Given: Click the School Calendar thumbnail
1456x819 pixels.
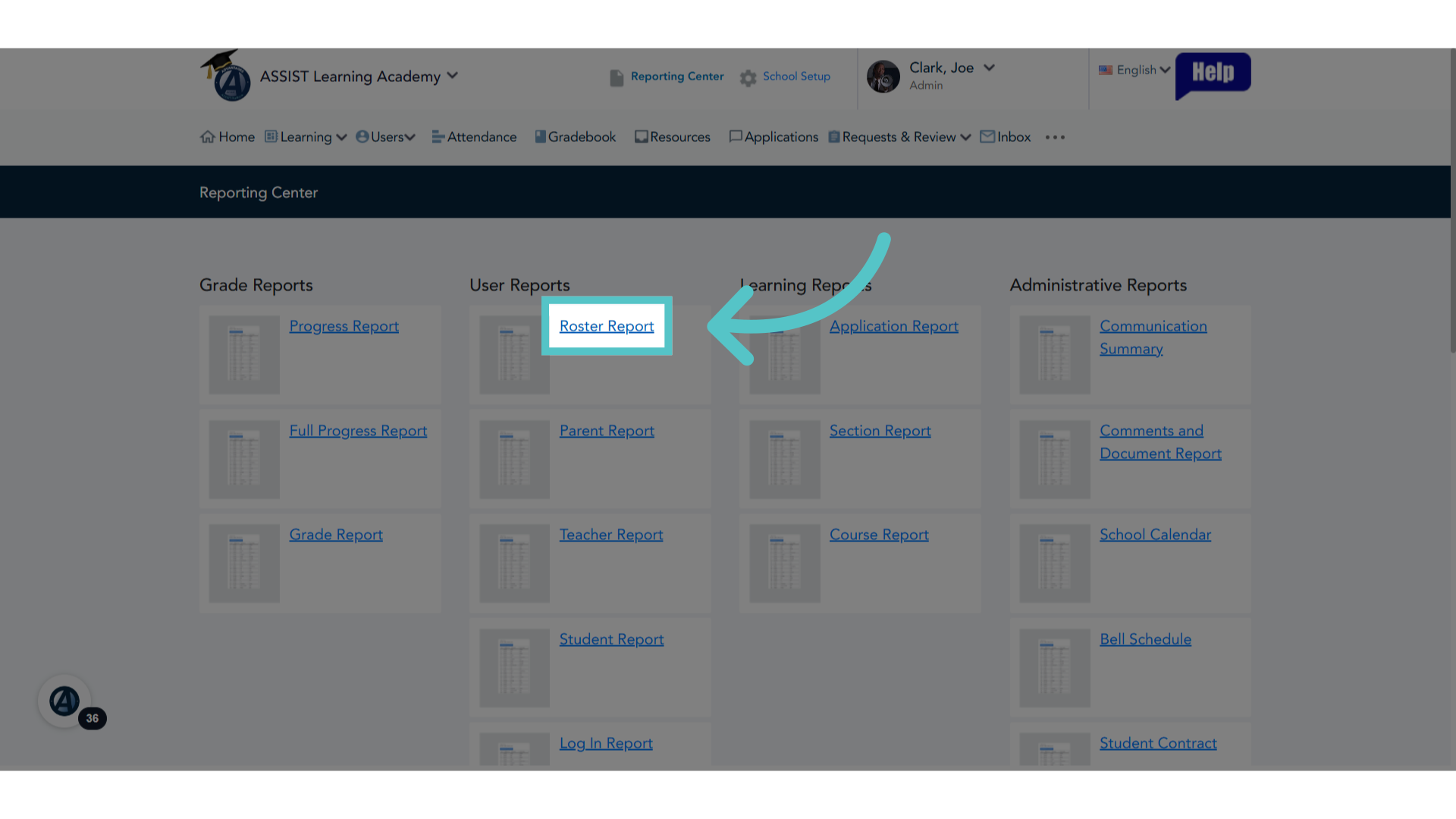Looking at the screenshot, I should [1055, 563].
